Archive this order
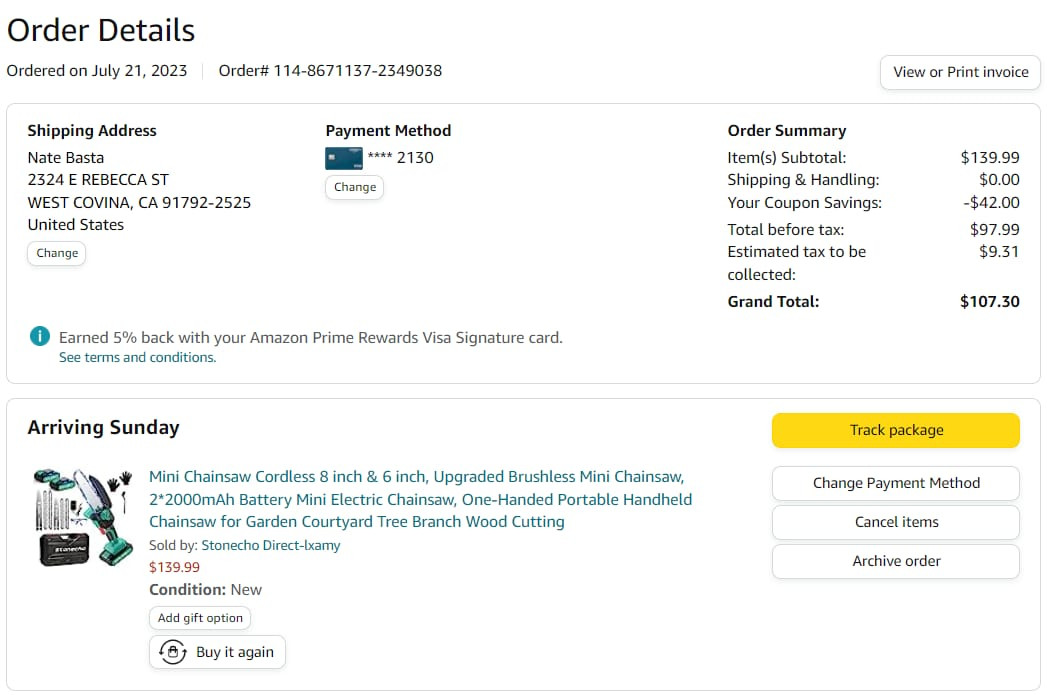1047x695 pixels. (896, 561)
